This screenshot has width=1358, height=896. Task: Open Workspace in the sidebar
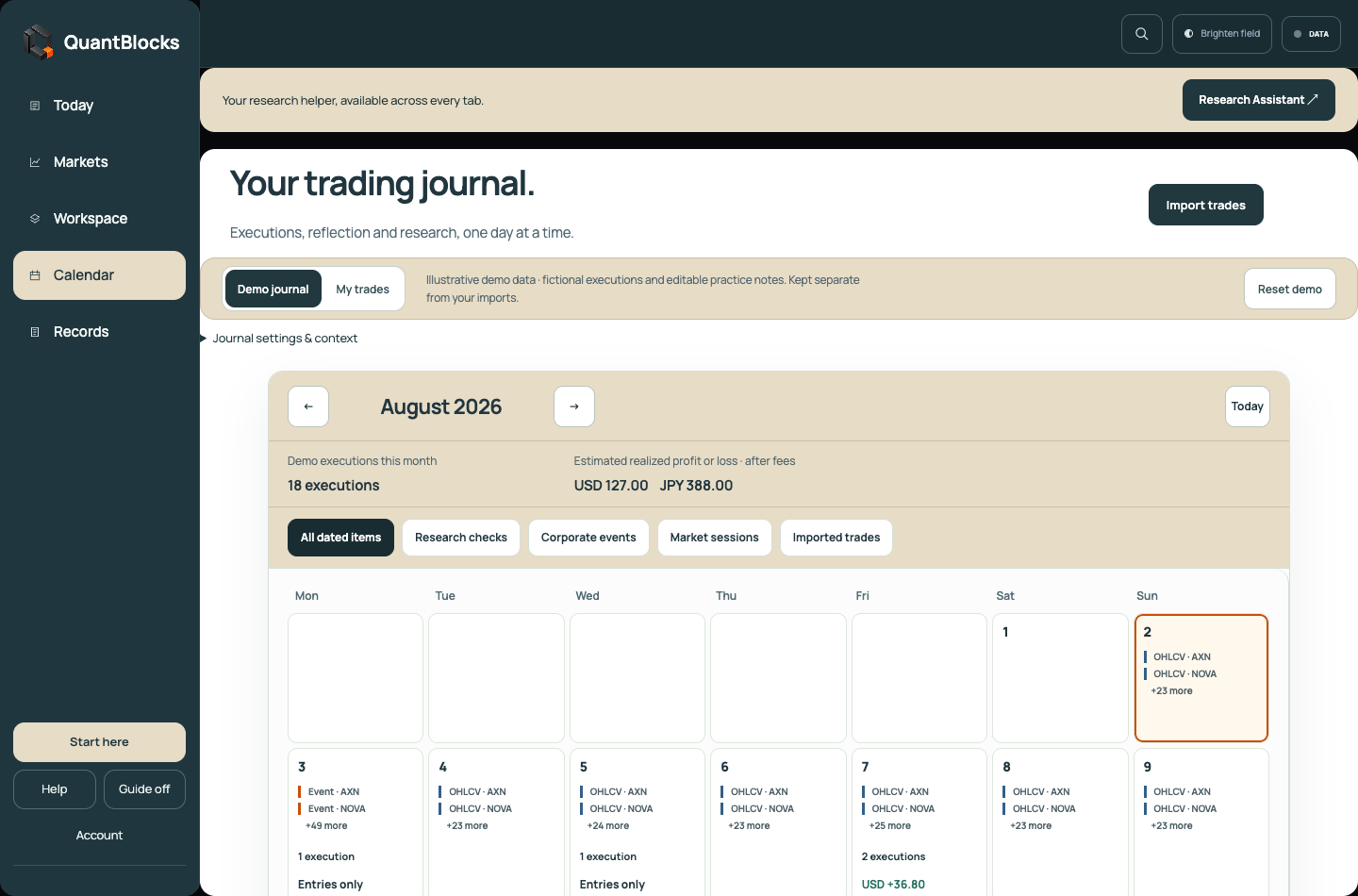pos(99,219)
